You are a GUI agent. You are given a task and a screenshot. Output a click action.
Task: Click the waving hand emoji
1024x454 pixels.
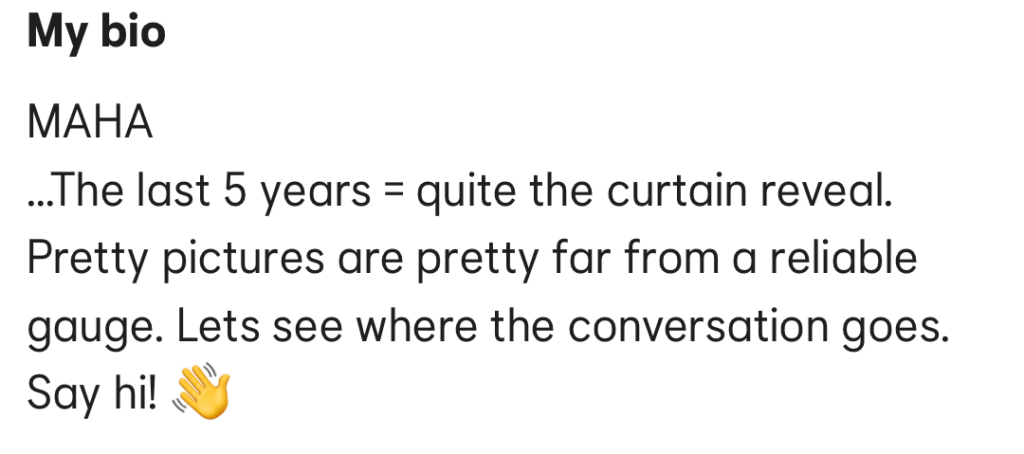[x=202, y=393]
